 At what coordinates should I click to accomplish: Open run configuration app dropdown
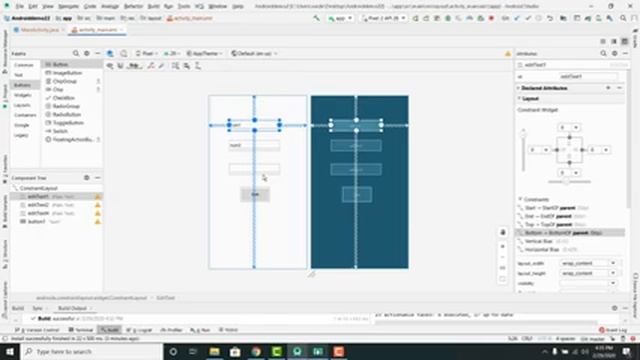click(x=340, y=18)
